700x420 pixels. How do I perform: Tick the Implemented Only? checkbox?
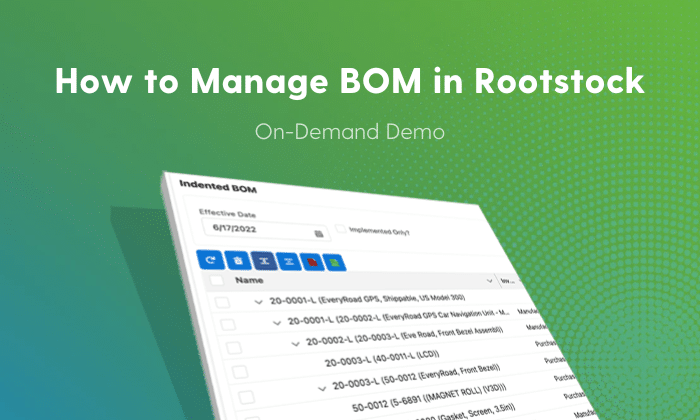(x=341, y=229)
